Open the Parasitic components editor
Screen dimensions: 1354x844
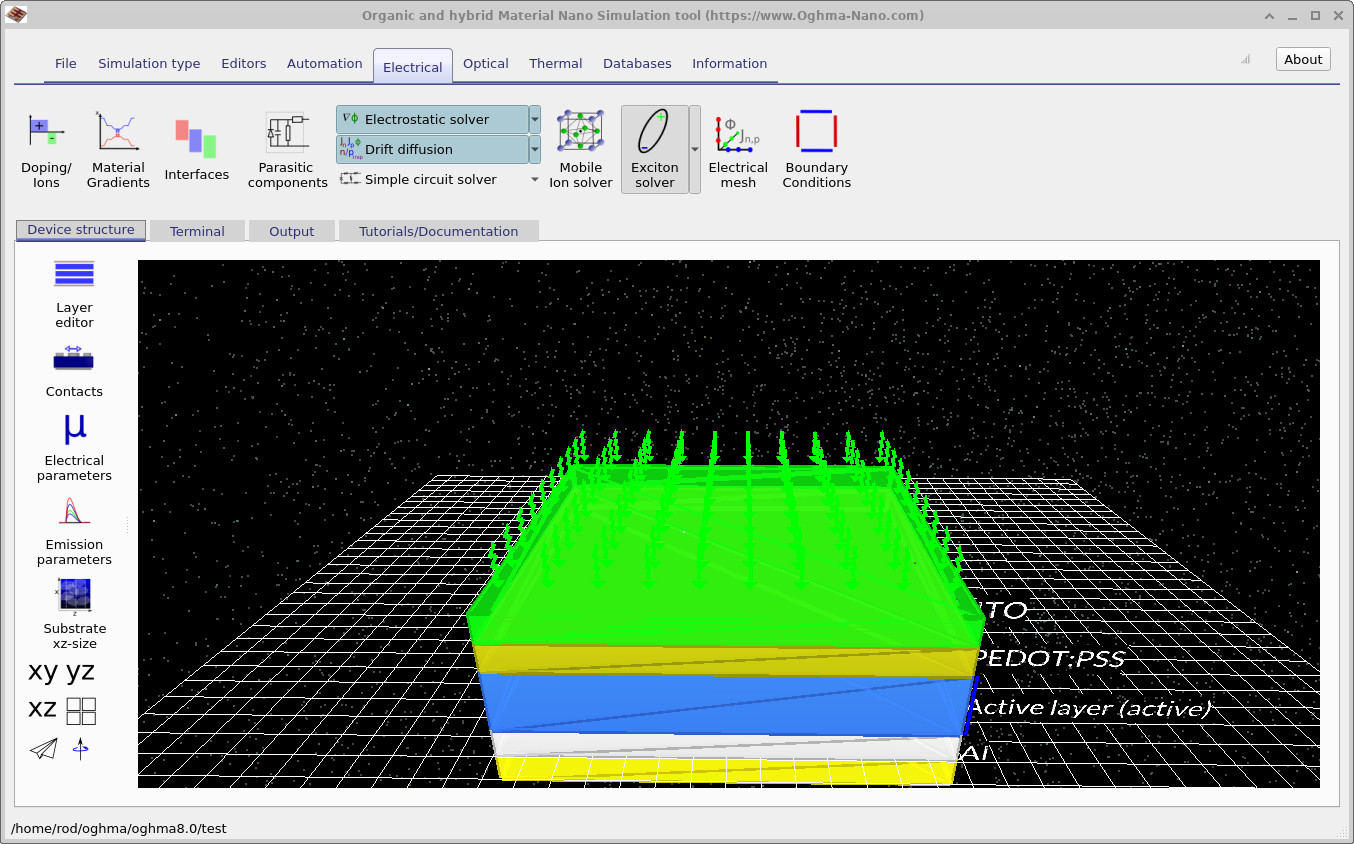[x=287, y=145]
